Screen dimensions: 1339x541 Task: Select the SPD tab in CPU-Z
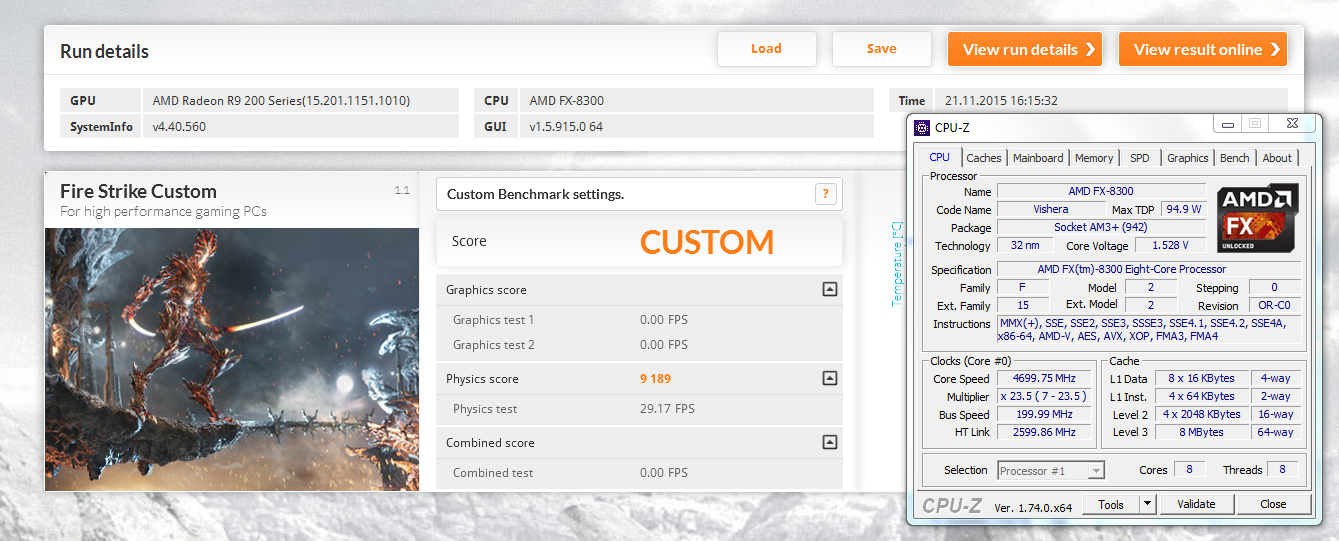pos(1140,158)
